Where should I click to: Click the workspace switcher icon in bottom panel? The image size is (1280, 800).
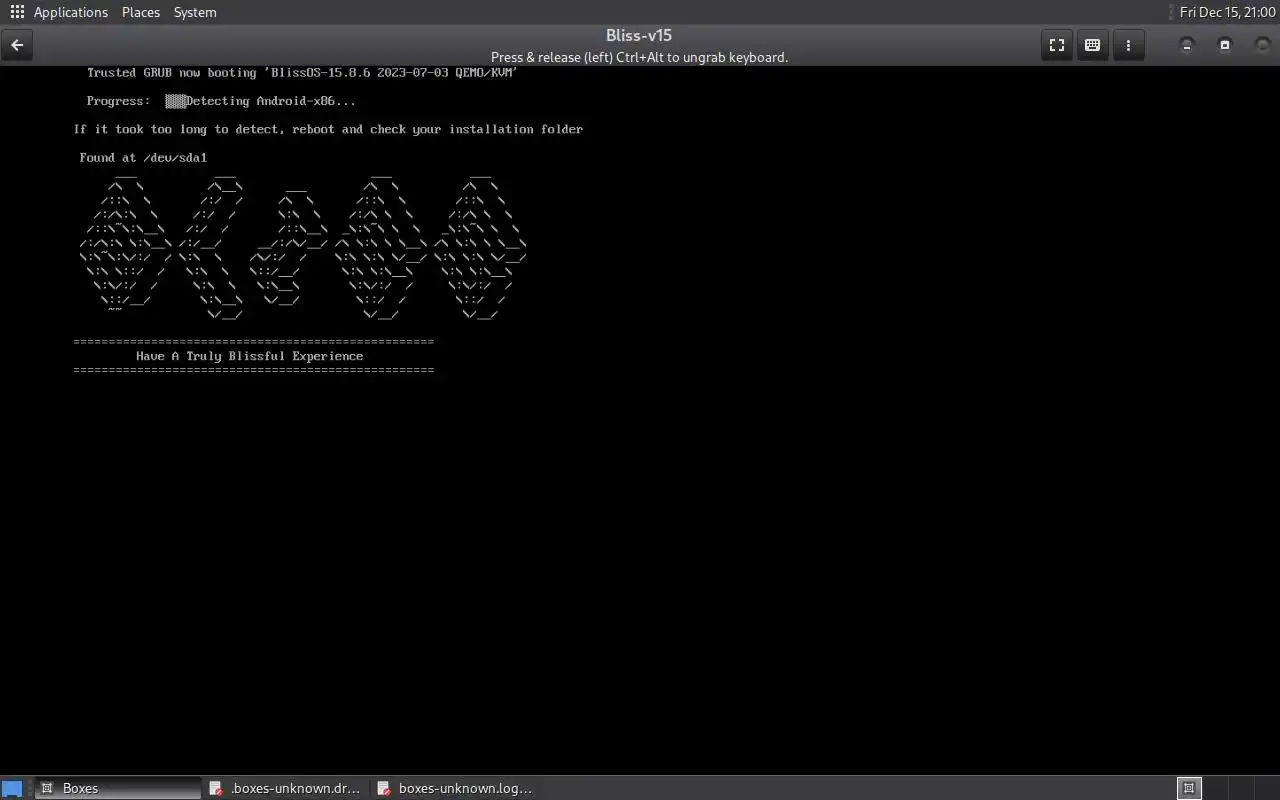pos(1189,788)
